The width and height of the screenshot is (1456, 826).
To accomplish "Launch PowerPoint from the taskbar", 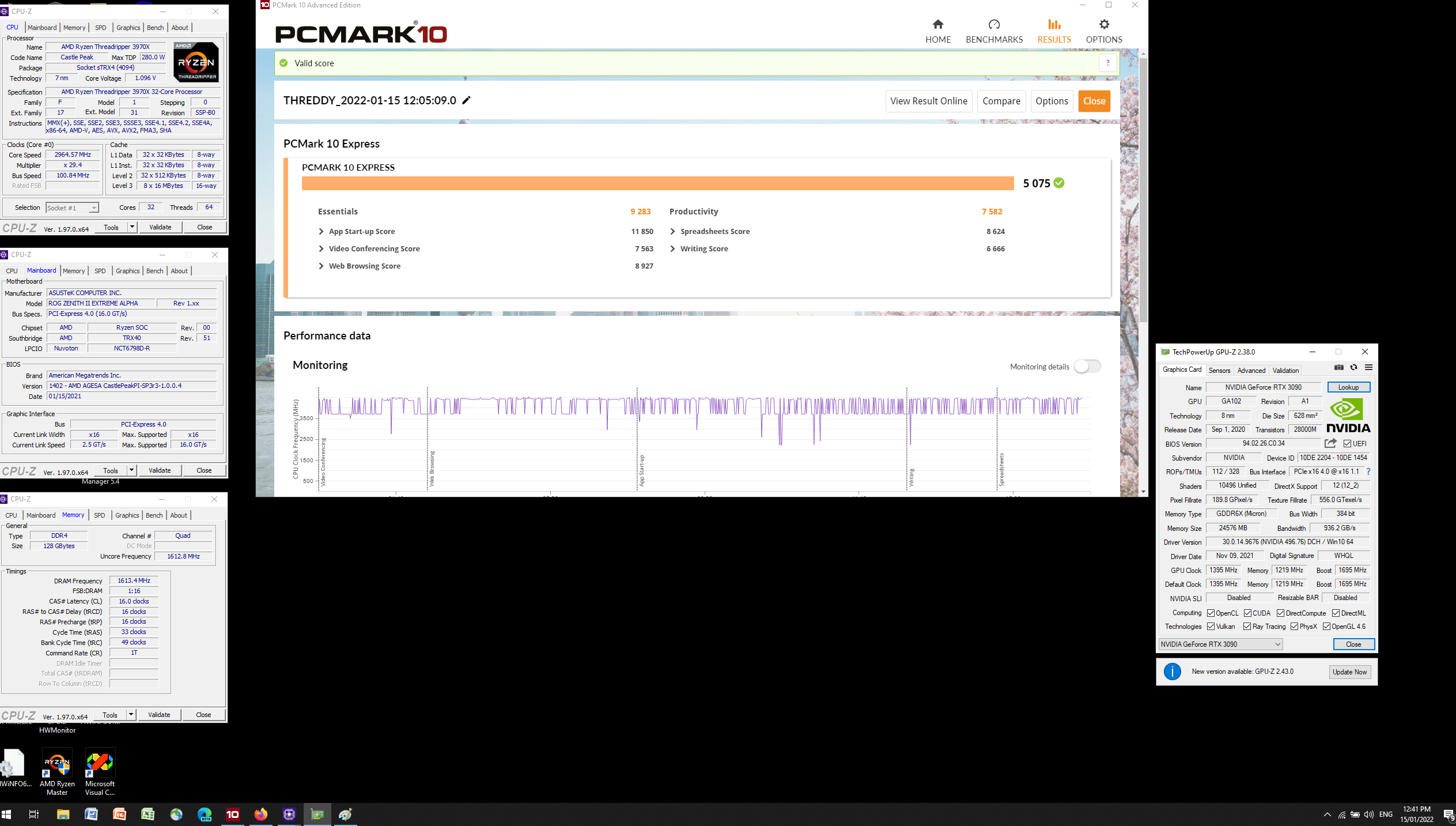I will 119,814.
